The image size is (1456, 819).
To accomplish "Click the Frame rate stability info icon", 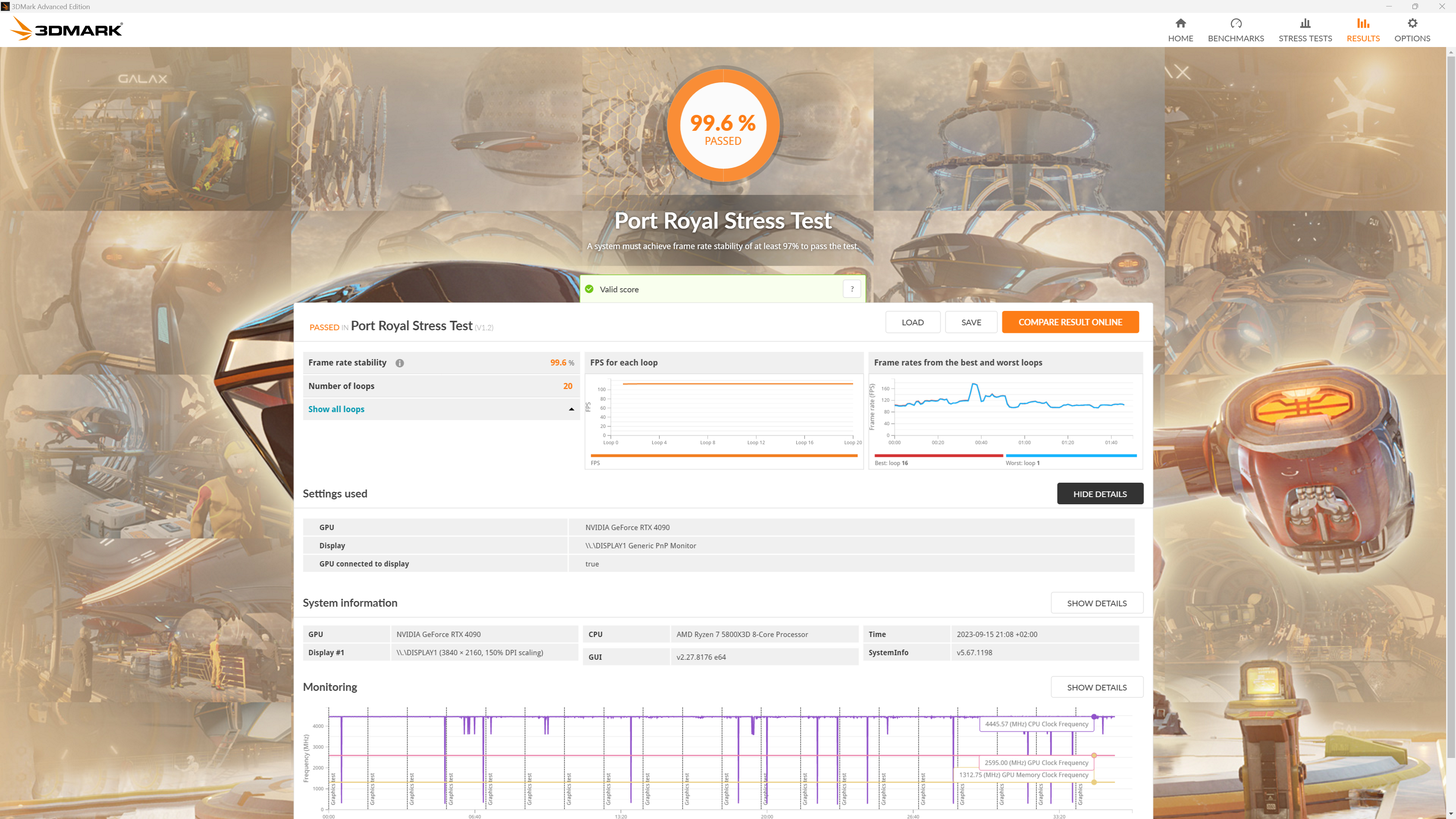I will 400,363.
